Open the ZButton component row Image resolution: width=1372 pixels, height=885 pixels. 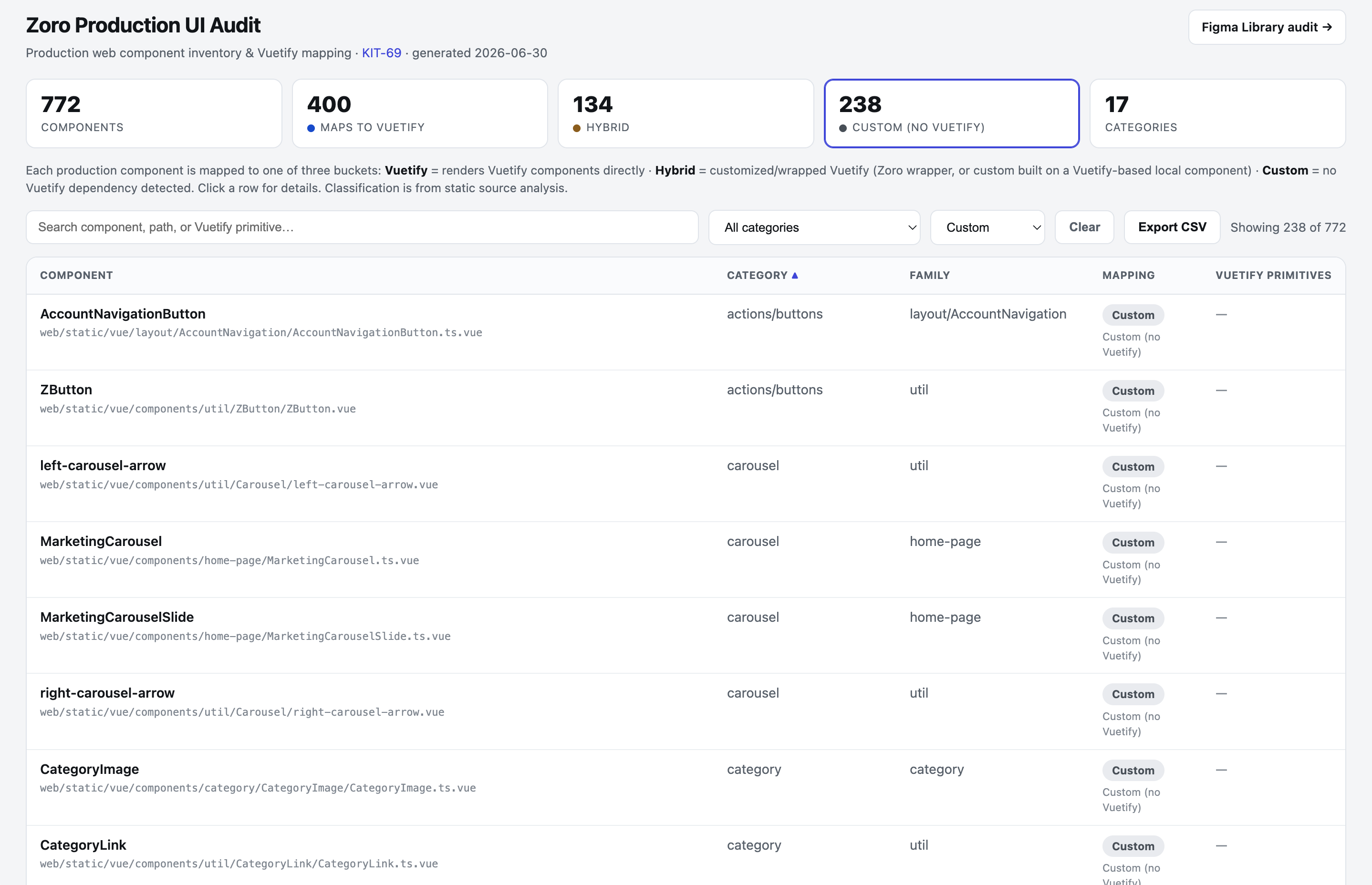(686, 408)
